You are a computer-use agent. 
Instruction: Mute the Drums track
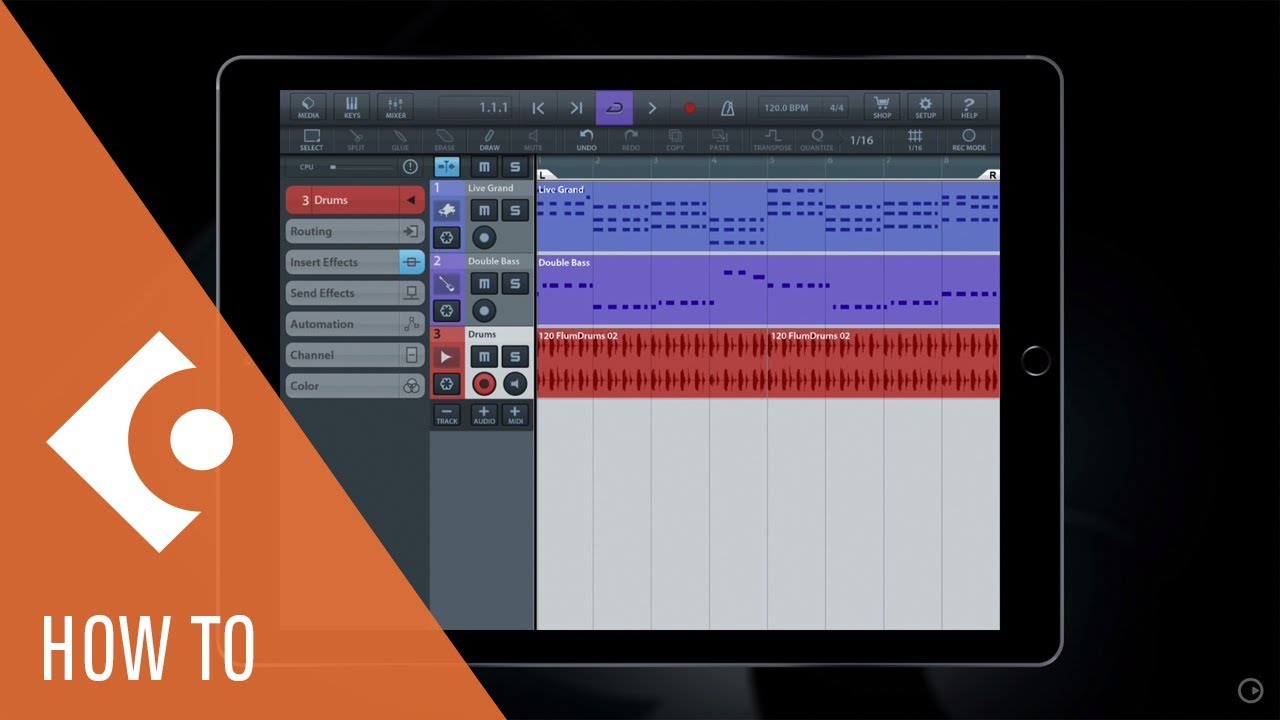tap(484, 357)
